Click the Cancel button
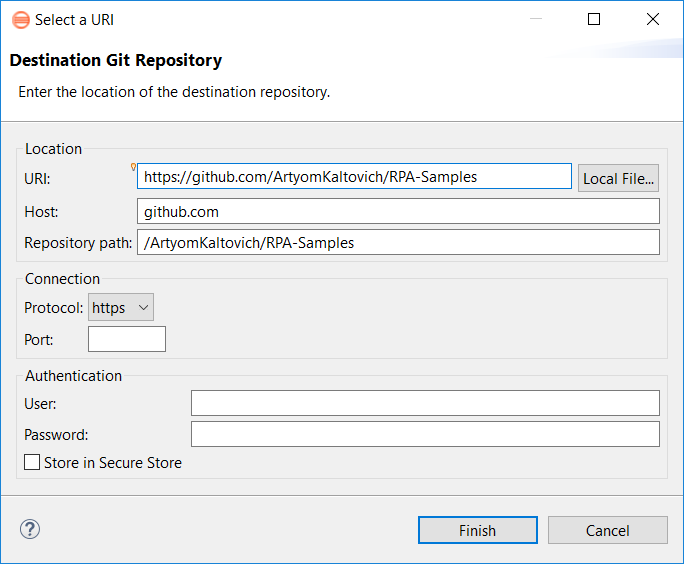This screenshot has width=684, height=564. pyautogui.click(x=608, y=530)
